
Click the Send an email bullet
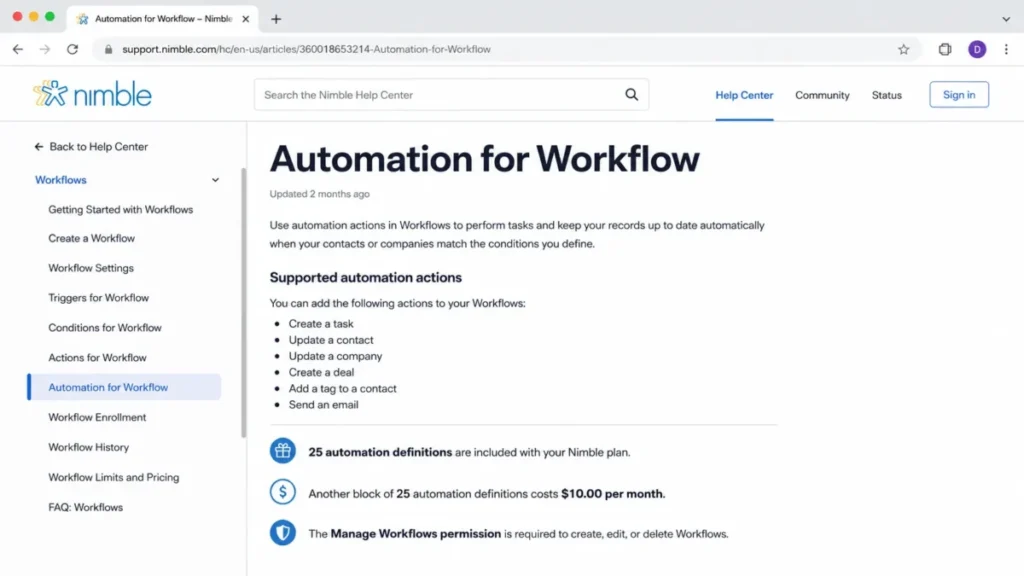pyautogui.click(x=323, y=405)
